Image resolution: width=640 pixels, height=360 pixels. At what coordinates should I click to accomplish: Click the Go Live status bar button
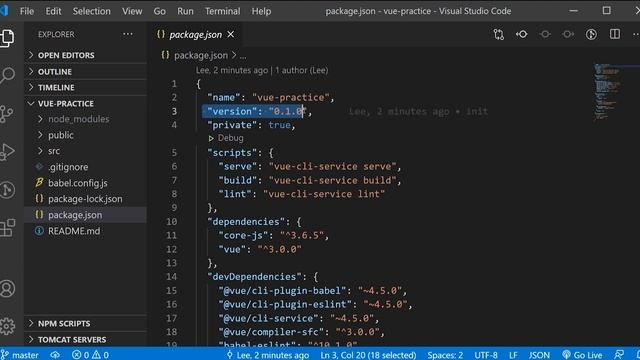pos(582,355)
